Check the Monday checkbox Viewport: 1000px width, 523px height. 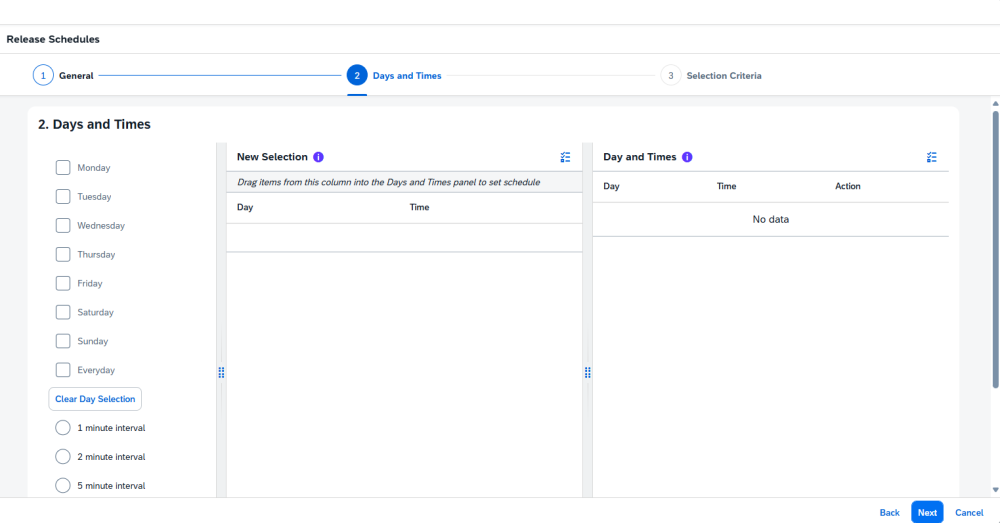pyautogui.click(x=63, y=168)
